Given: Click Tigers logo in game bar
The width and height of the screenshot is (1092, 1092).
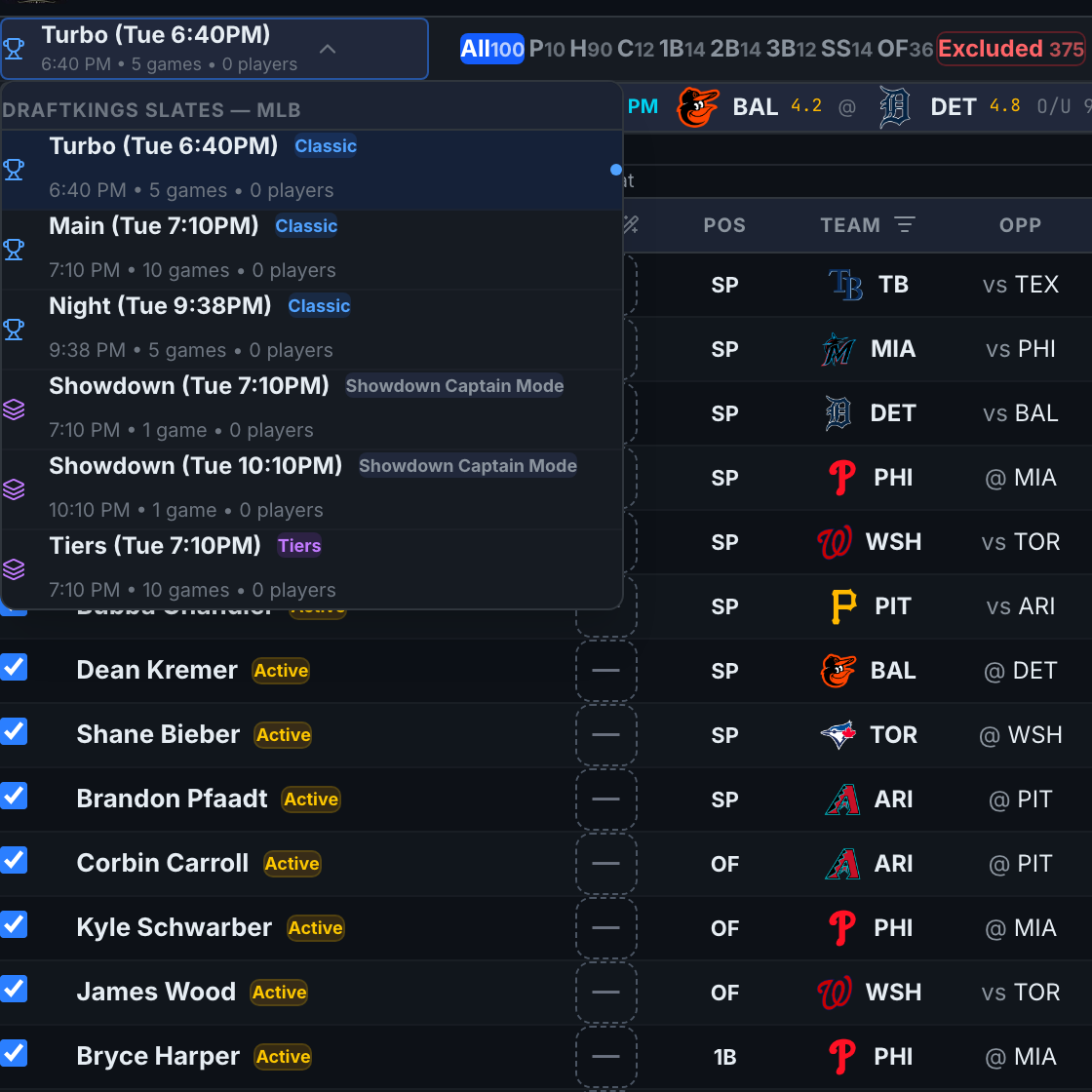Looking at the screenshot, I should coord(894,106).
